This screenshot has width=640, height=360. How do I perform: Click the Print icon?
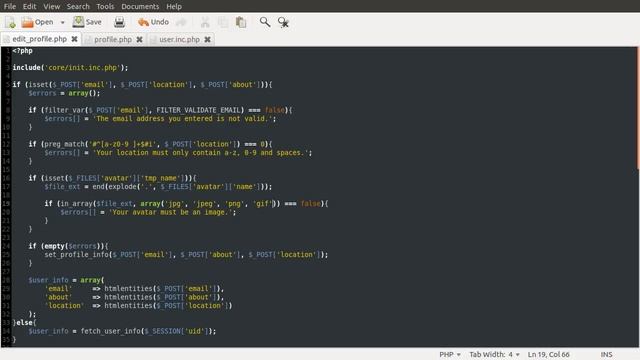[x=119, y=22]
